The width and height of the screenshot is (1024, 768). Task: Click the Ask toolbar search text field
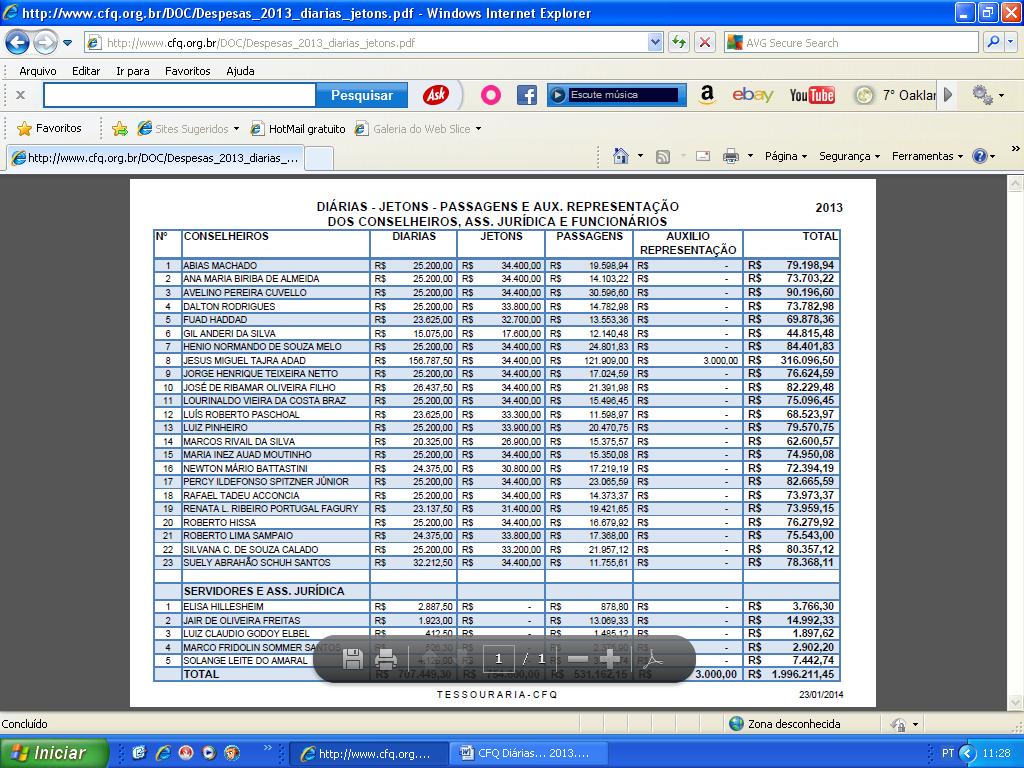(180, 95)
